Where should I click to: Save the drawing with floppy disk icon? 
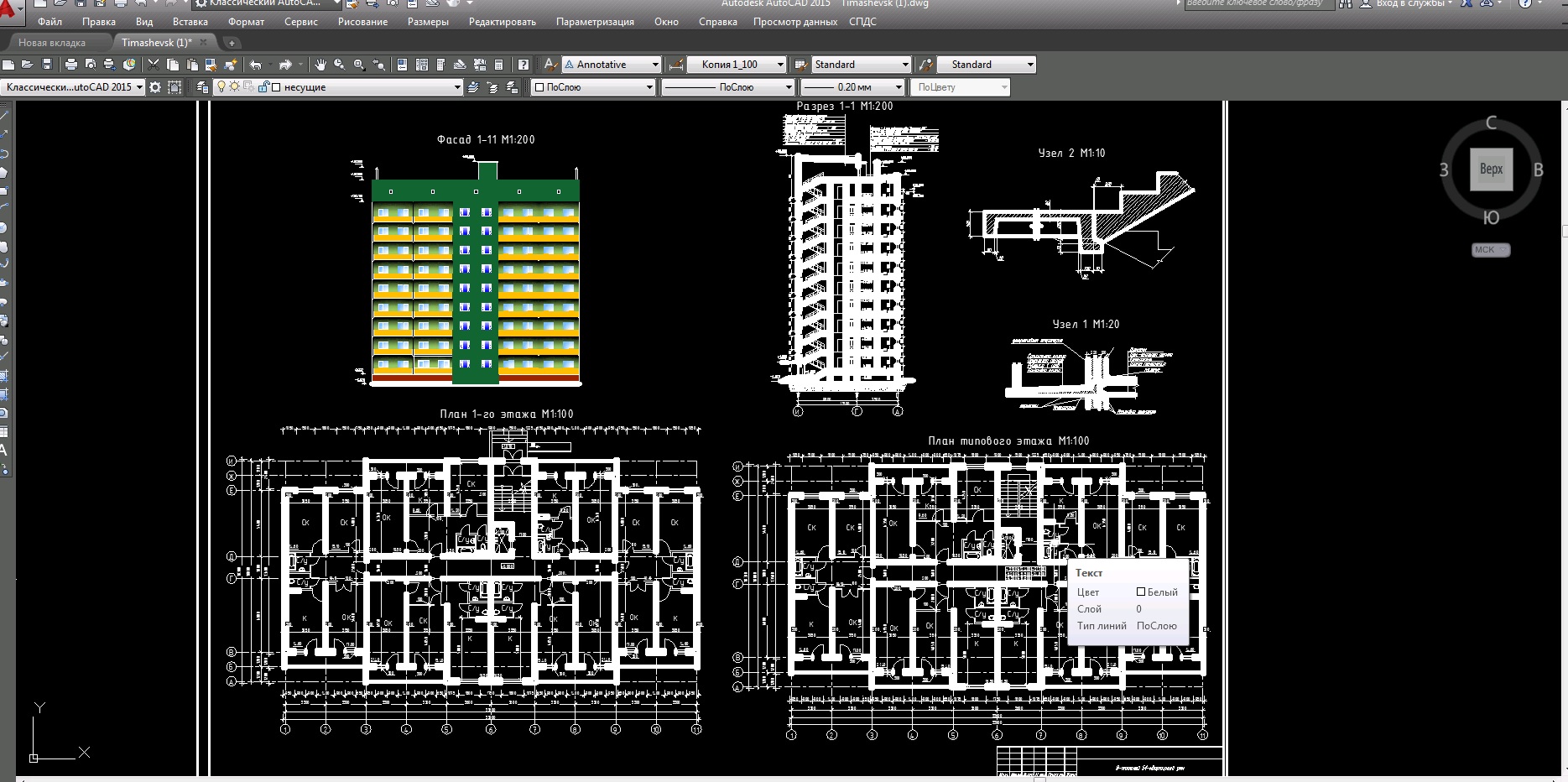tap(47, 64)
